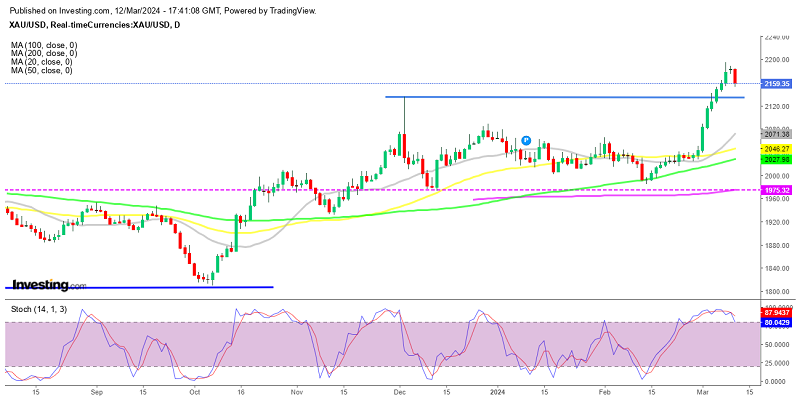Click the red 87.9437 stochastic value label
The width and height of the screenshot is (800, 400).
click(x=776, y=313)
